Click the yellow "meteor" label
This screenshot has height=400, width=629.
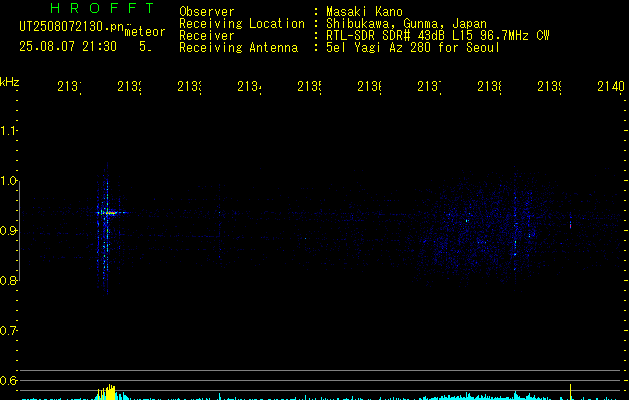145,32
